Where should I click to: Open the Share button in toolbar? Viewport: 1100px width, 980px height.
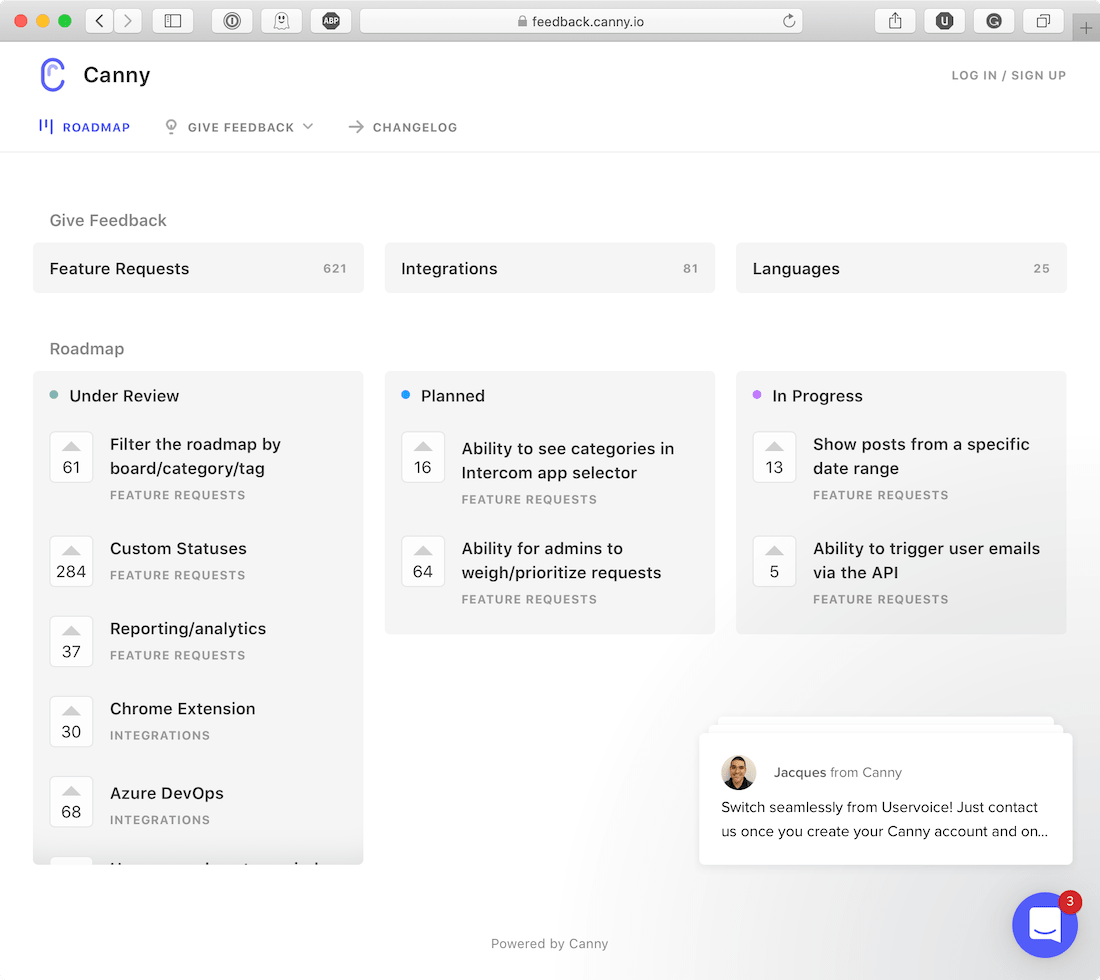895,21
